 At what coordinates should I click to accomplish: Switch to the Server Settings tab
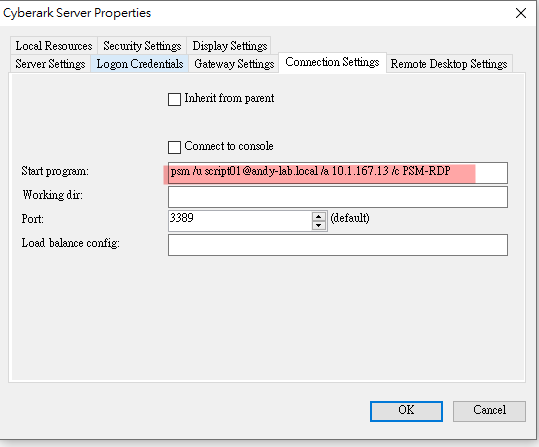click(50, 64)
